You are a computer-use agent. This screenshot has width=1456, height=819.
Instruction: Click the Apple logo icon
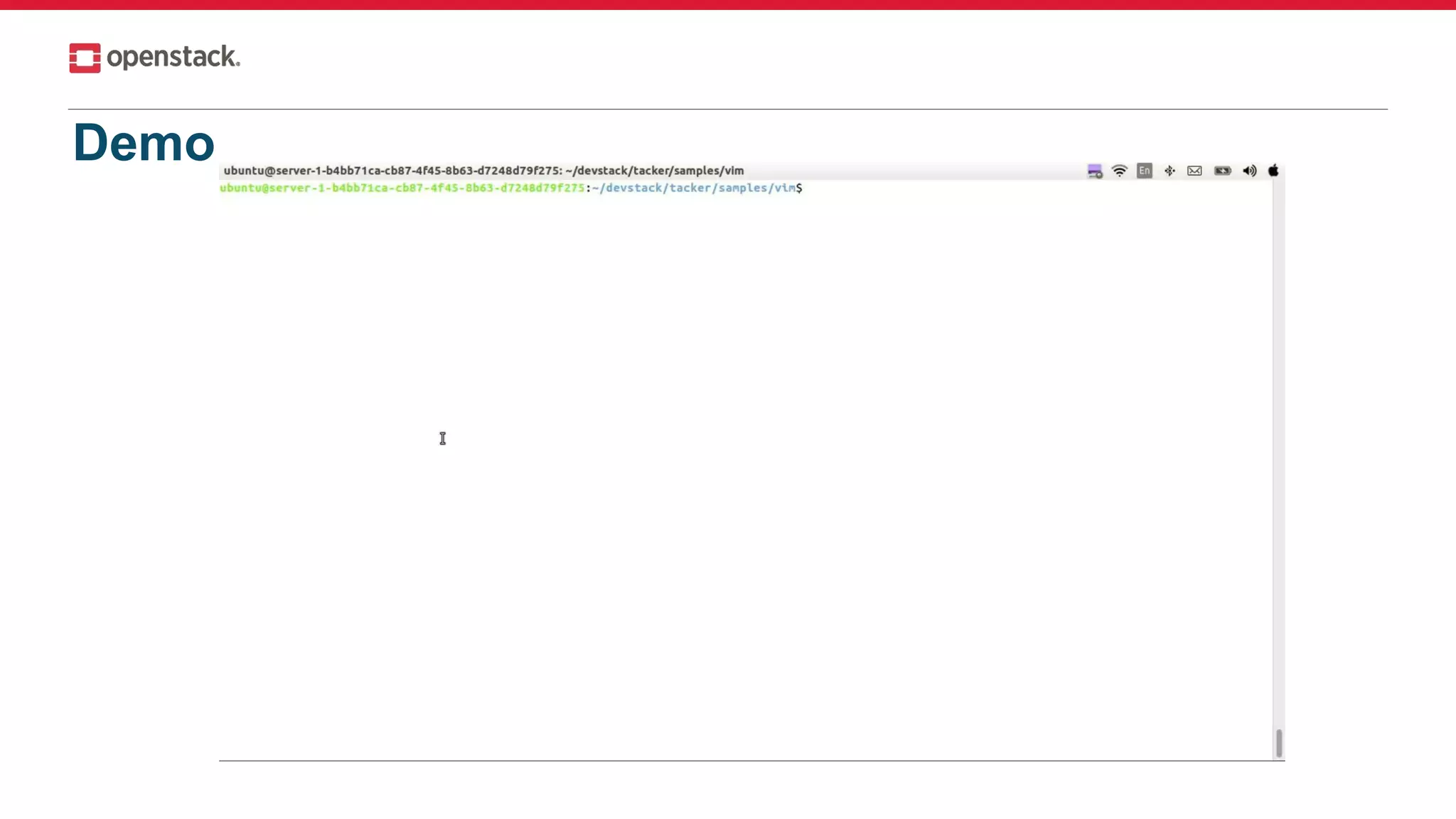coord(1273,171)
